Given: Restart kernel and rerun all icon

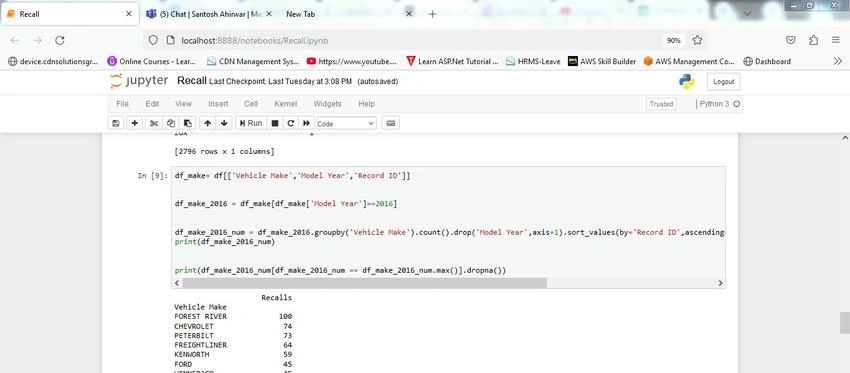Looking at the screenshot, I should point(306,124).
